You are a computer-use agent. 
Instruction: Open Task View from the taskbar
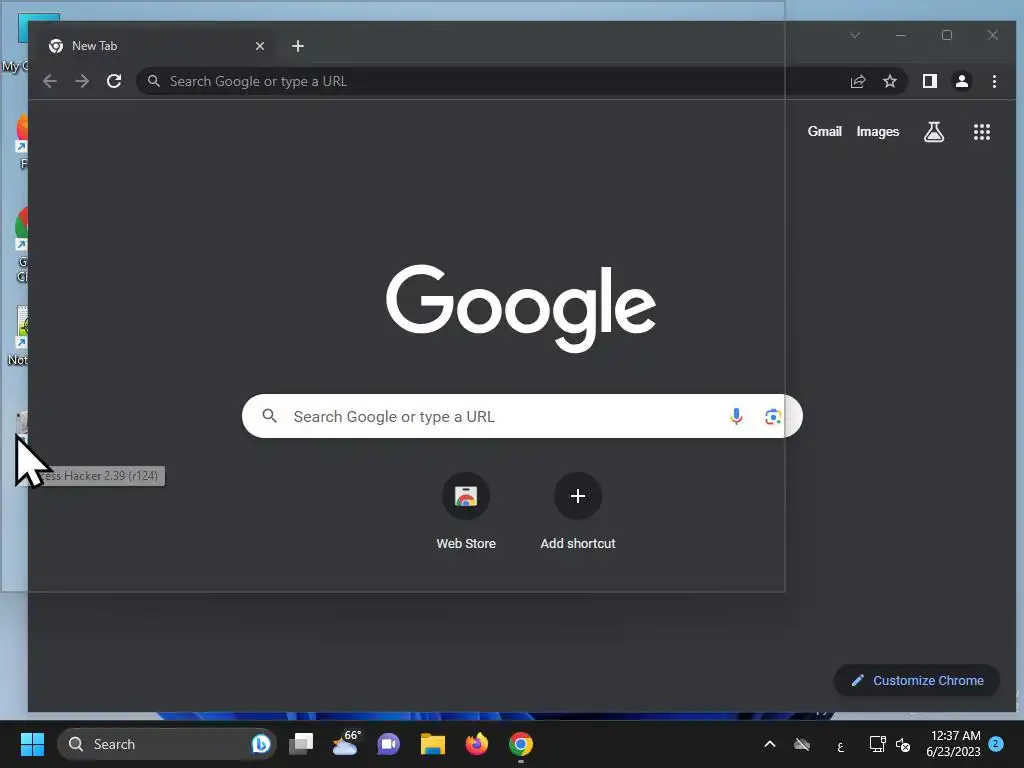[x=301, y=744]
